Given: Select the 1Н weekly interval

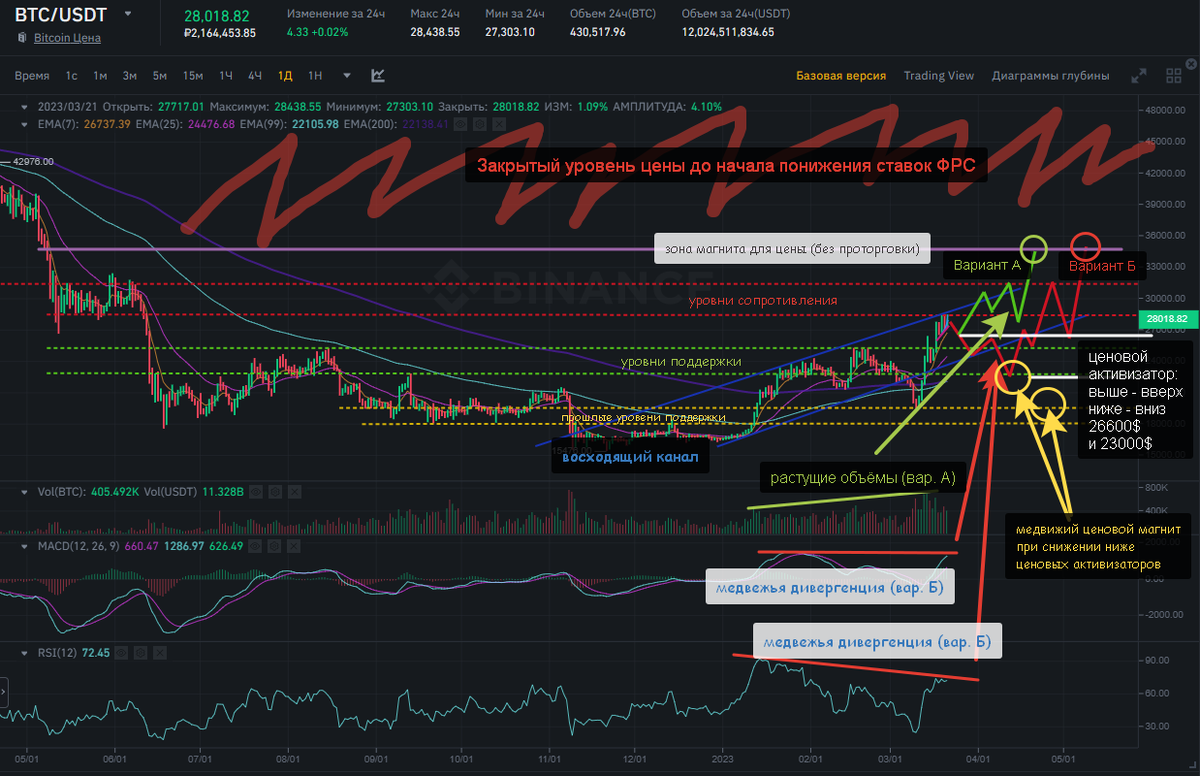Looking at the screenshot, I should click(315, 76).
